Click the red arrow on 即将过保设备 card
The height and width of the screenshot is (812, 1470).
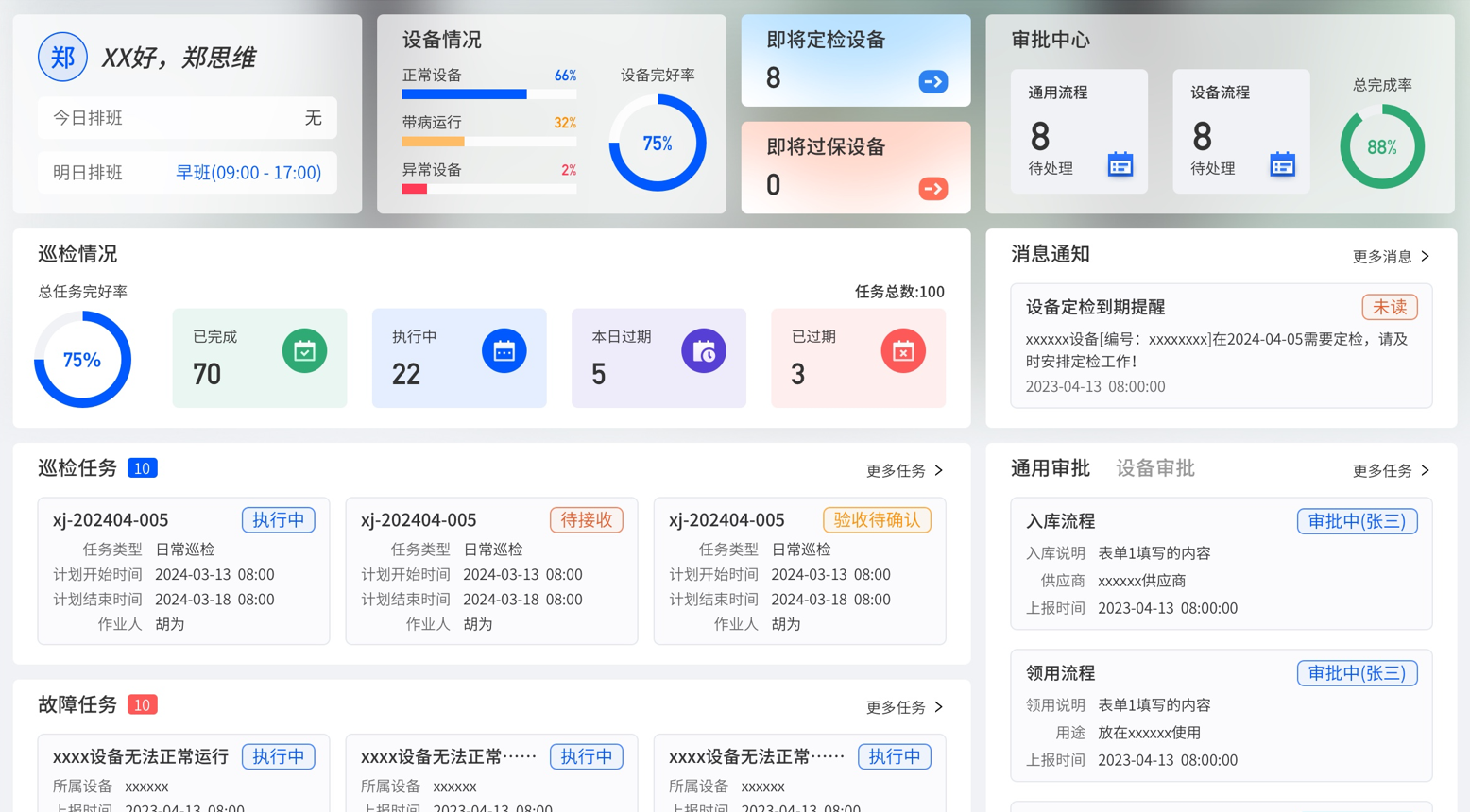pos(932,189)
